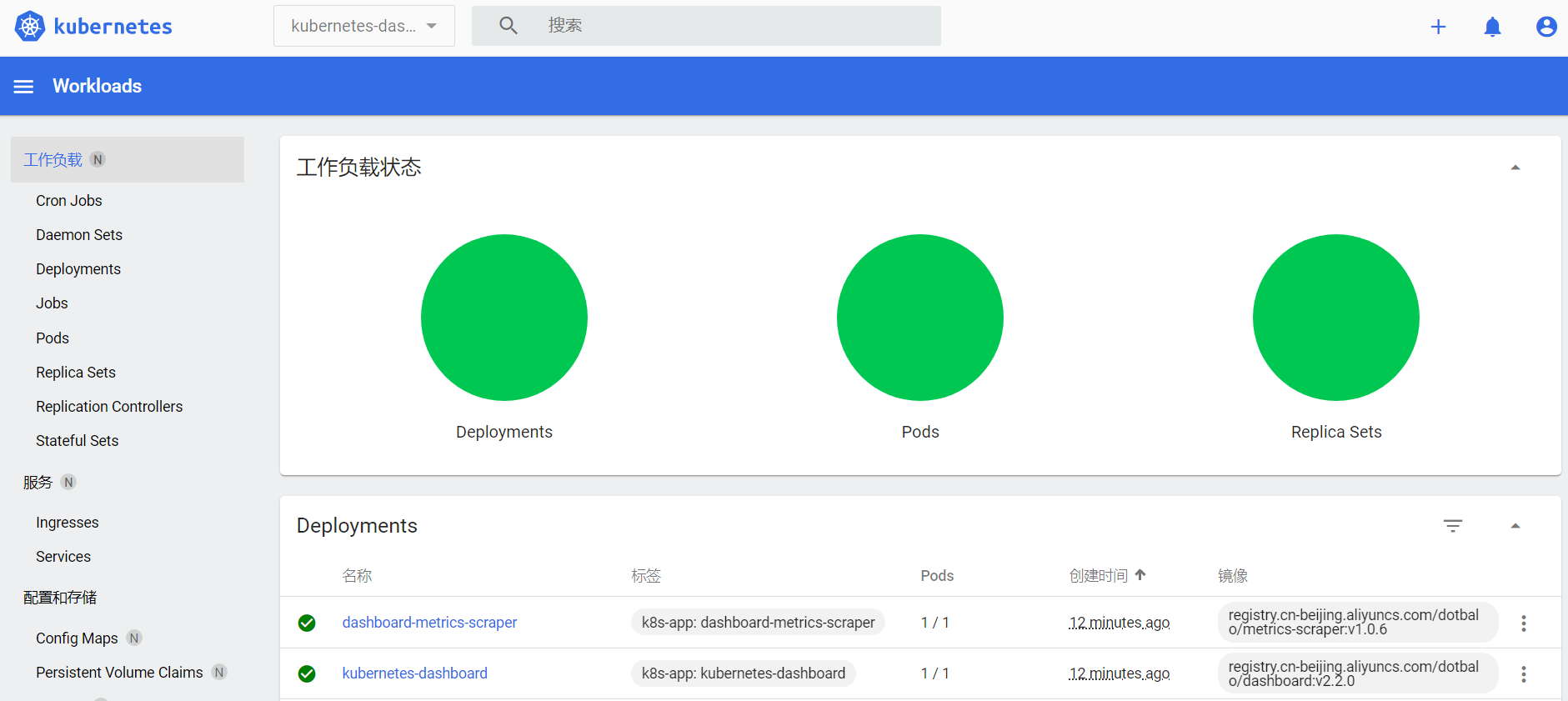Open Deployments in the sidebar
Screen dimensions: 1568x701
78,269
